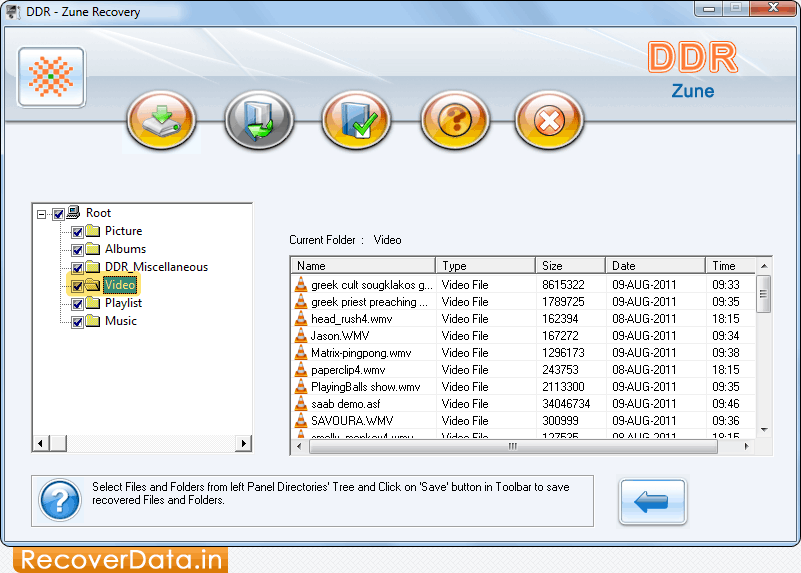Image resolution: width=801 pixels, height=573 pixels.
Task: Uncheck the DDR_Miscellaneous checkbox
Action: [x=77, y=268]
